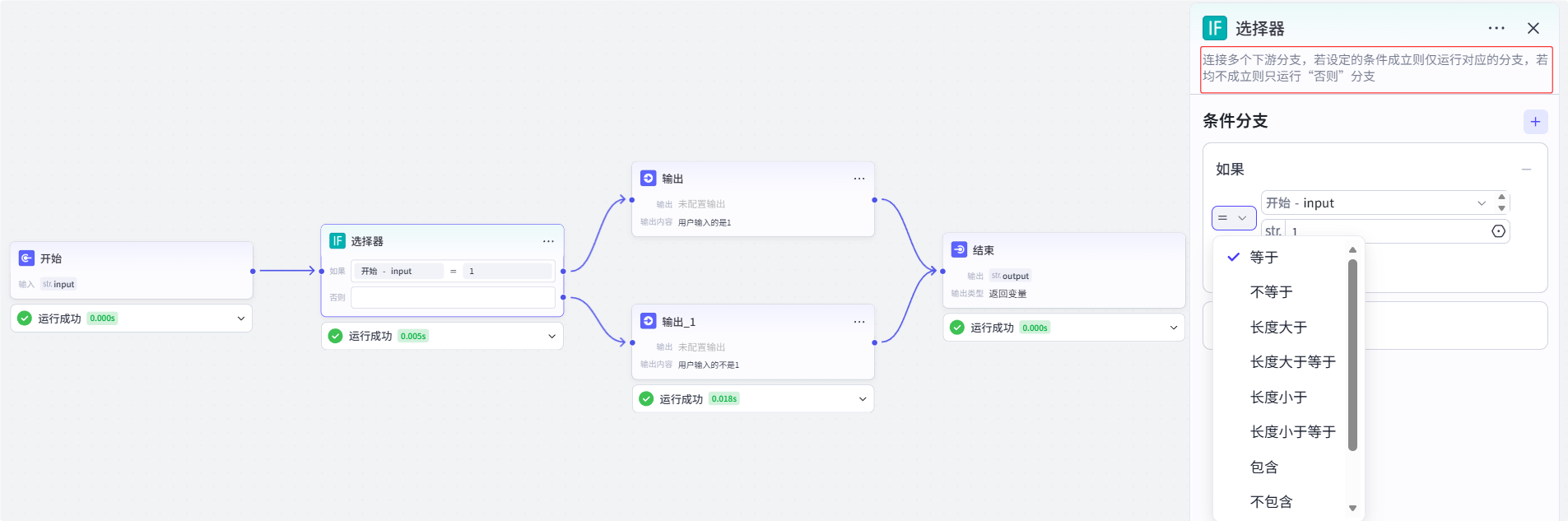Open the ... menu on the 输出 node
The width and height of the screenshot is (1568, 521).
858,178
